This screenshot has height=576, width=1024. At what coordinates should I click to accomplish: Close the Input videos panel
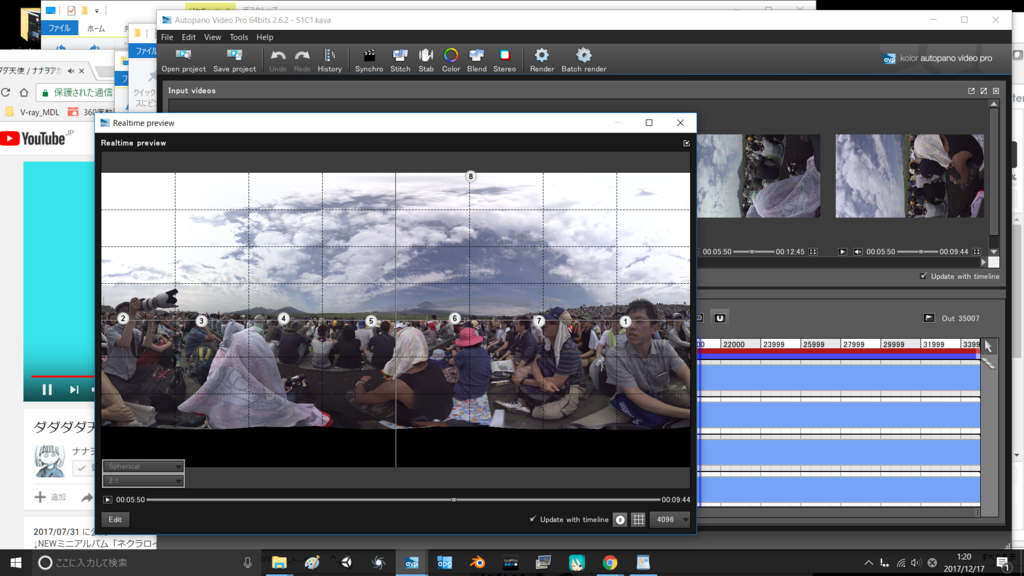point(996,91)
